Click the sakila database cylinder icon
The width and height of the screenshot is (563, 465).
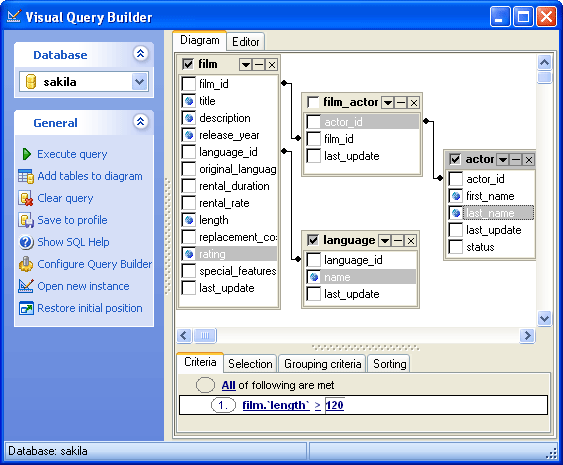coord(31,82)
